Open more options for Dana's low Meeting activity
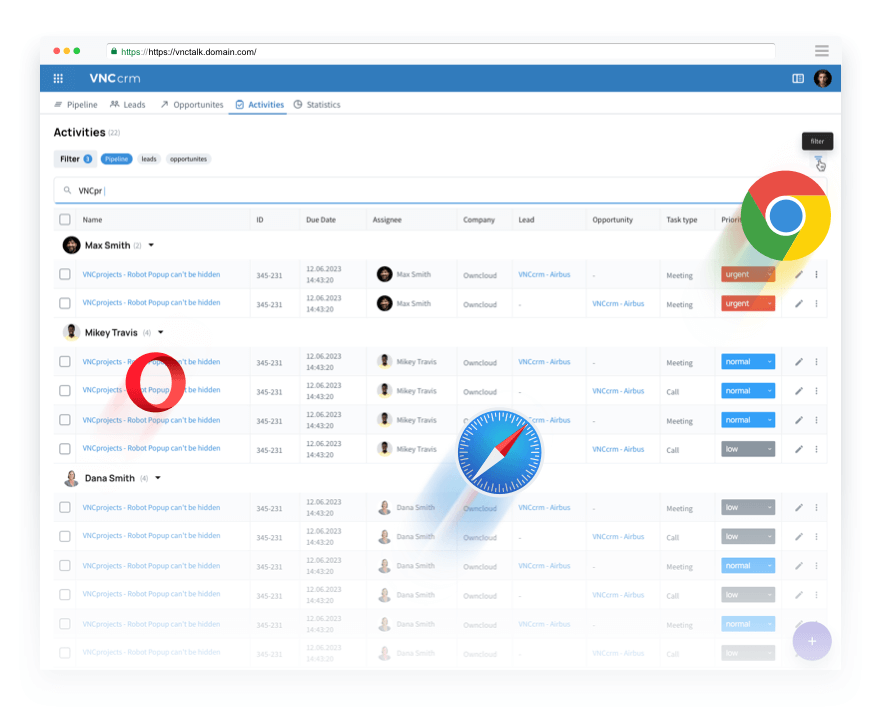881x720 pixels. 816,508
